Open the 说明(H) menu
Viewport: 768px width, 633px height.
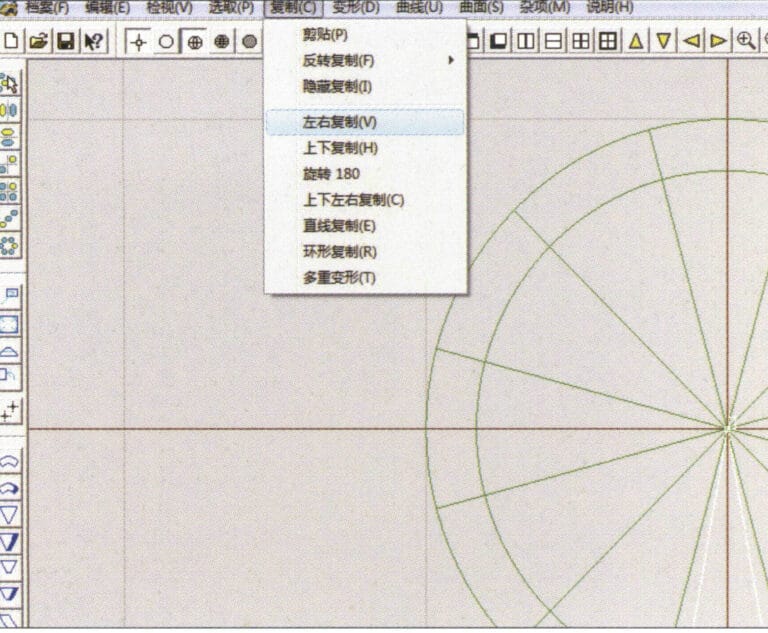[609, 7]
